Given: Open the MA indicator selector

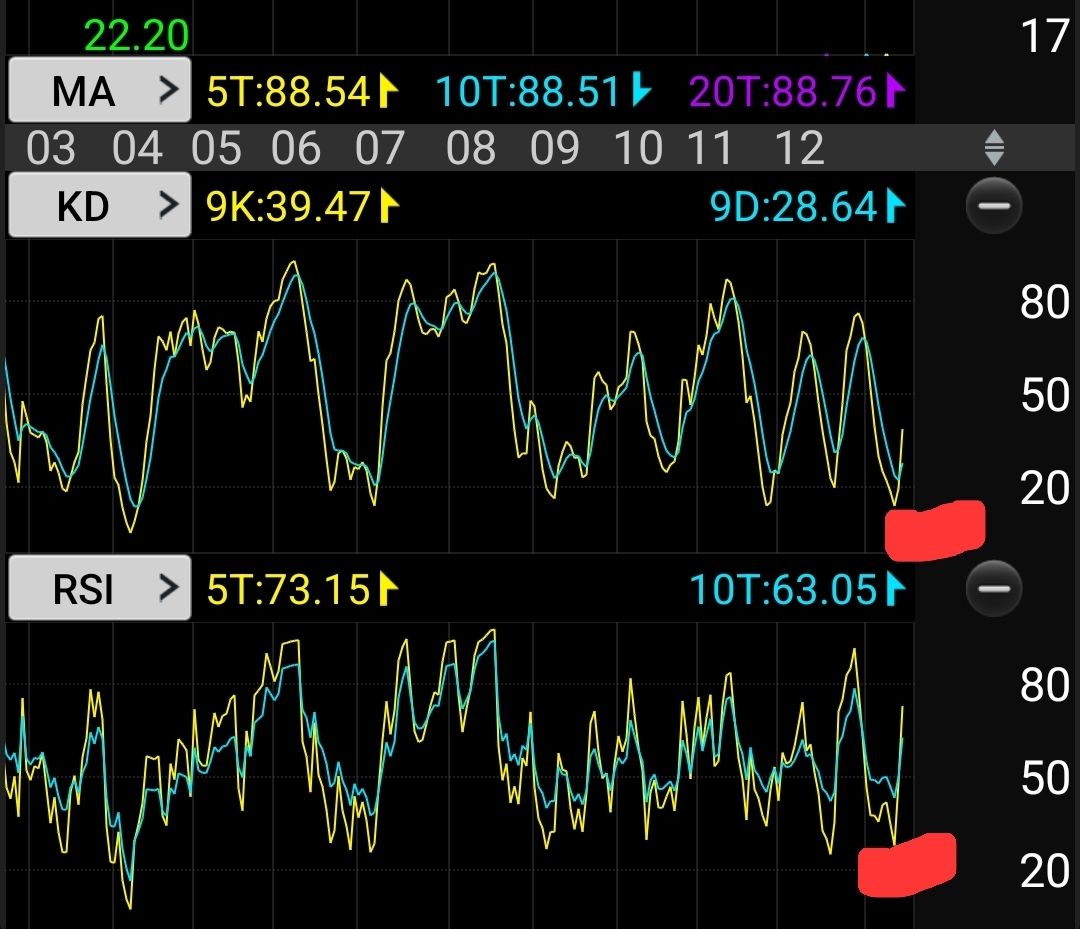Looking at the screenshot, I should click(99, 90).
